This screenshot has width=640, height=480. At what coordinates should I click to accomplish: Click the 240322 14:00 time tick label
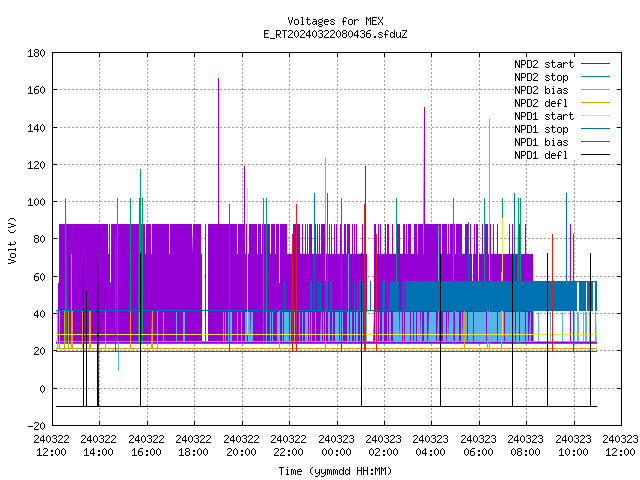(x=98, y=446)
